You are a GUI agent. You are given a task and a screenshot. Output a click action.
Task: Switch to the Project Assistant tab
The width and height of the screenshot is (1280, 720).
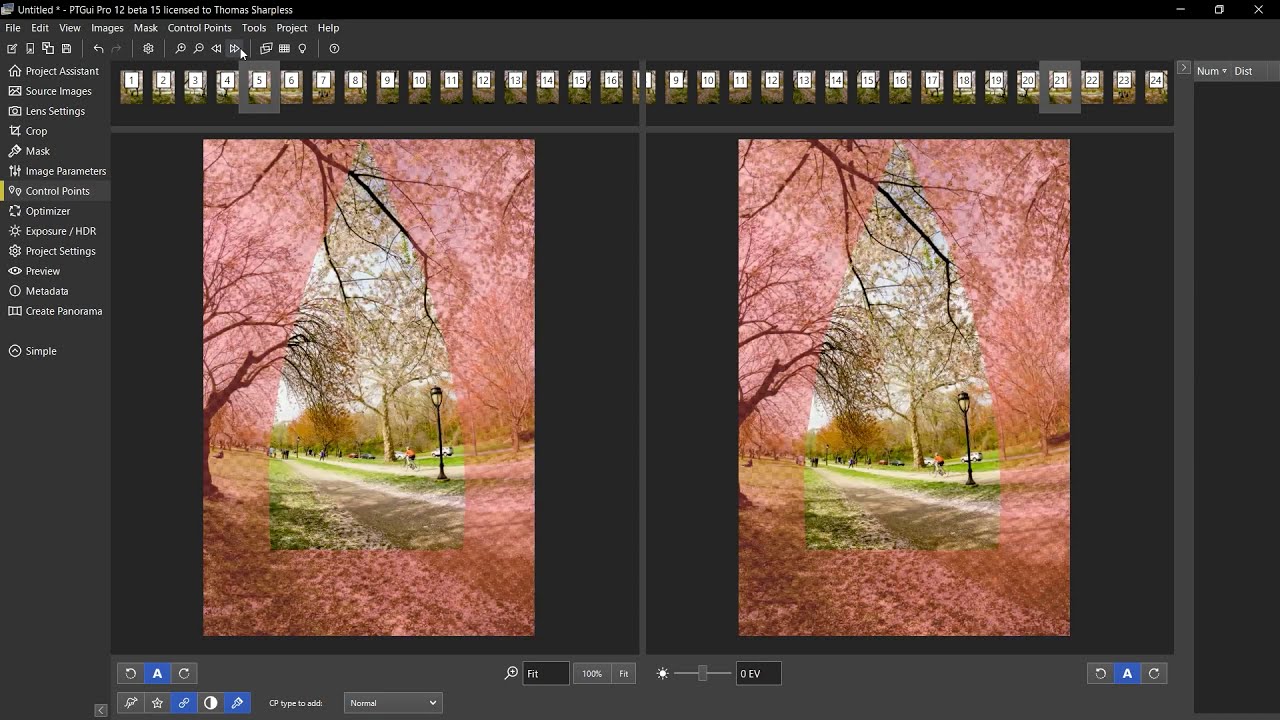pyautogui.click(x=55, y=71)
